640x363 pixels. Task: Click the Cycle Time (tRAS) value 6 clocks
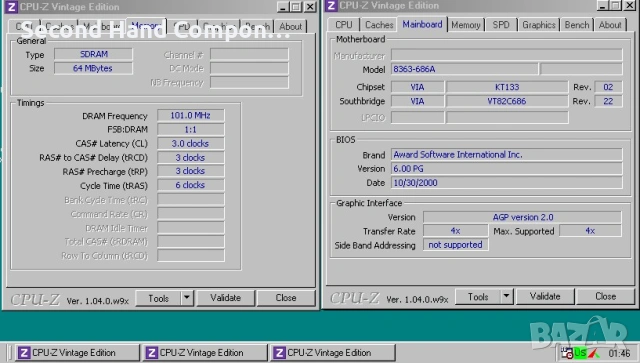(x=191, y=185)
